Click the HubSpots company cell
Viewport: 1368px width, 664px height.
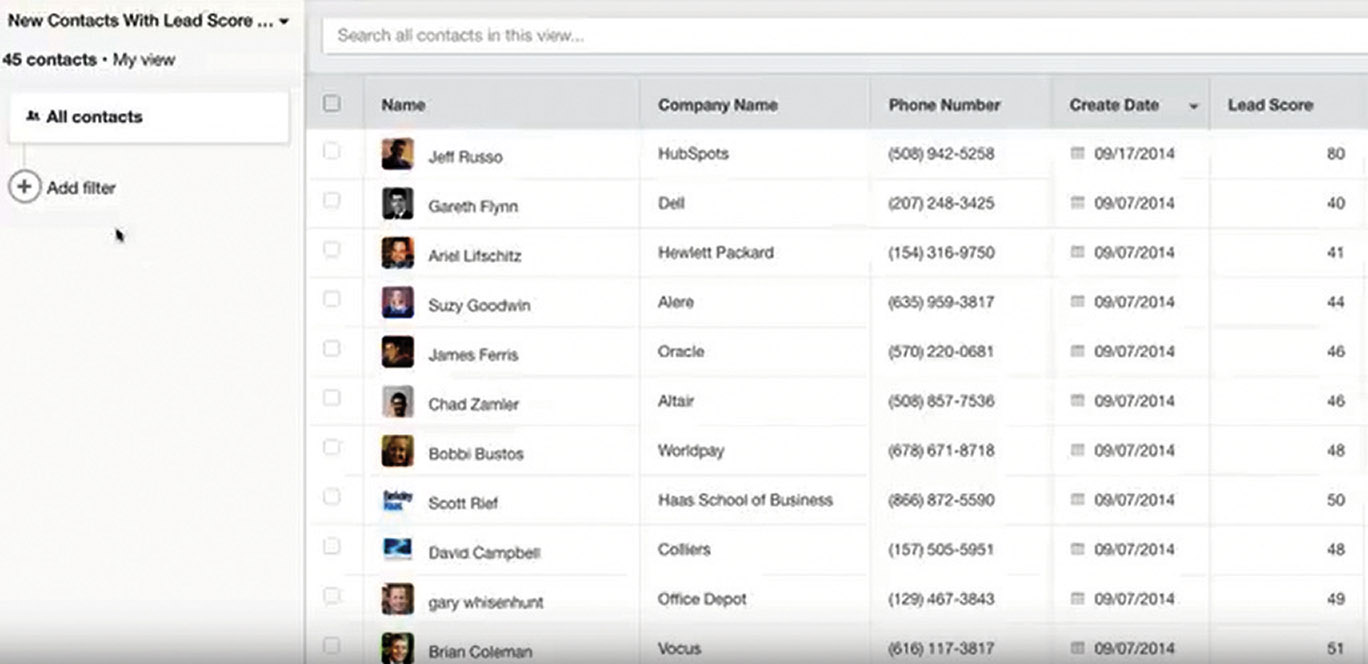tap(693, 154)
